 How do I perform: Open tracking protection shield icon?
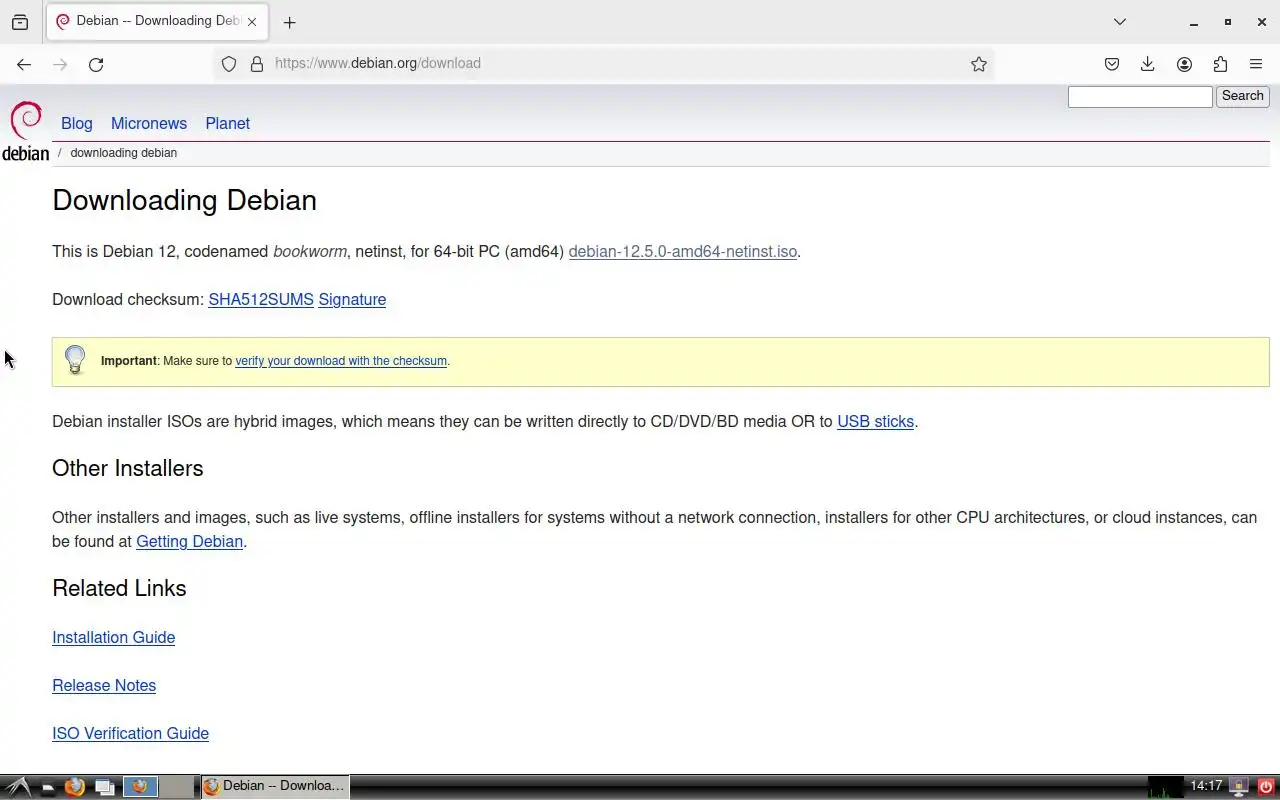pos(229,64)
